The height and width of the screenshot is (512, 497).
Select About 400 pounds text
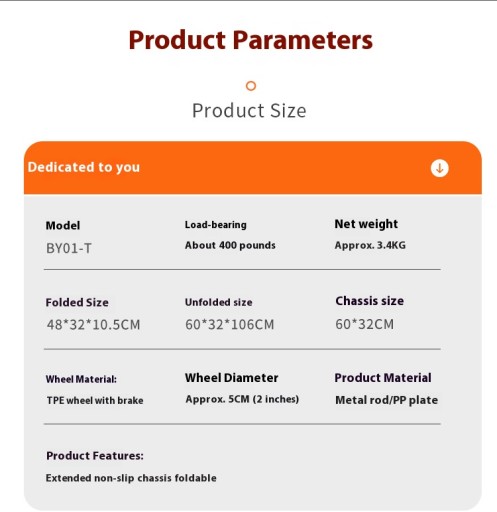tap(230, 245)
